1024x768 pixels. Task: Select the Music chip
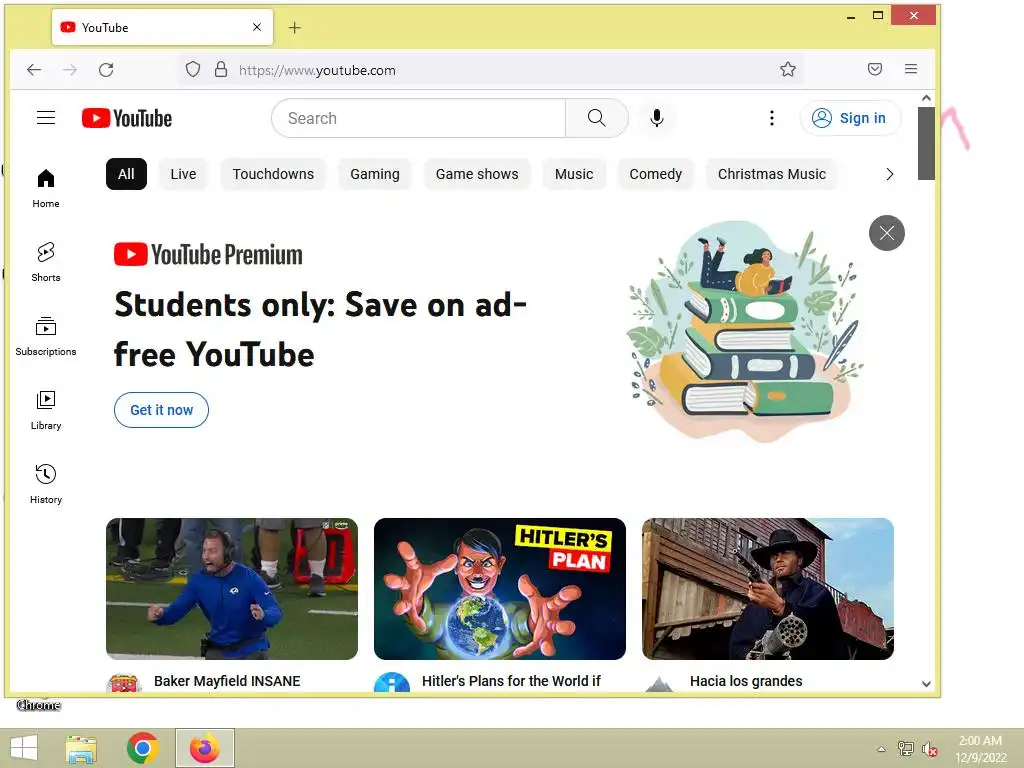point(574,174)
